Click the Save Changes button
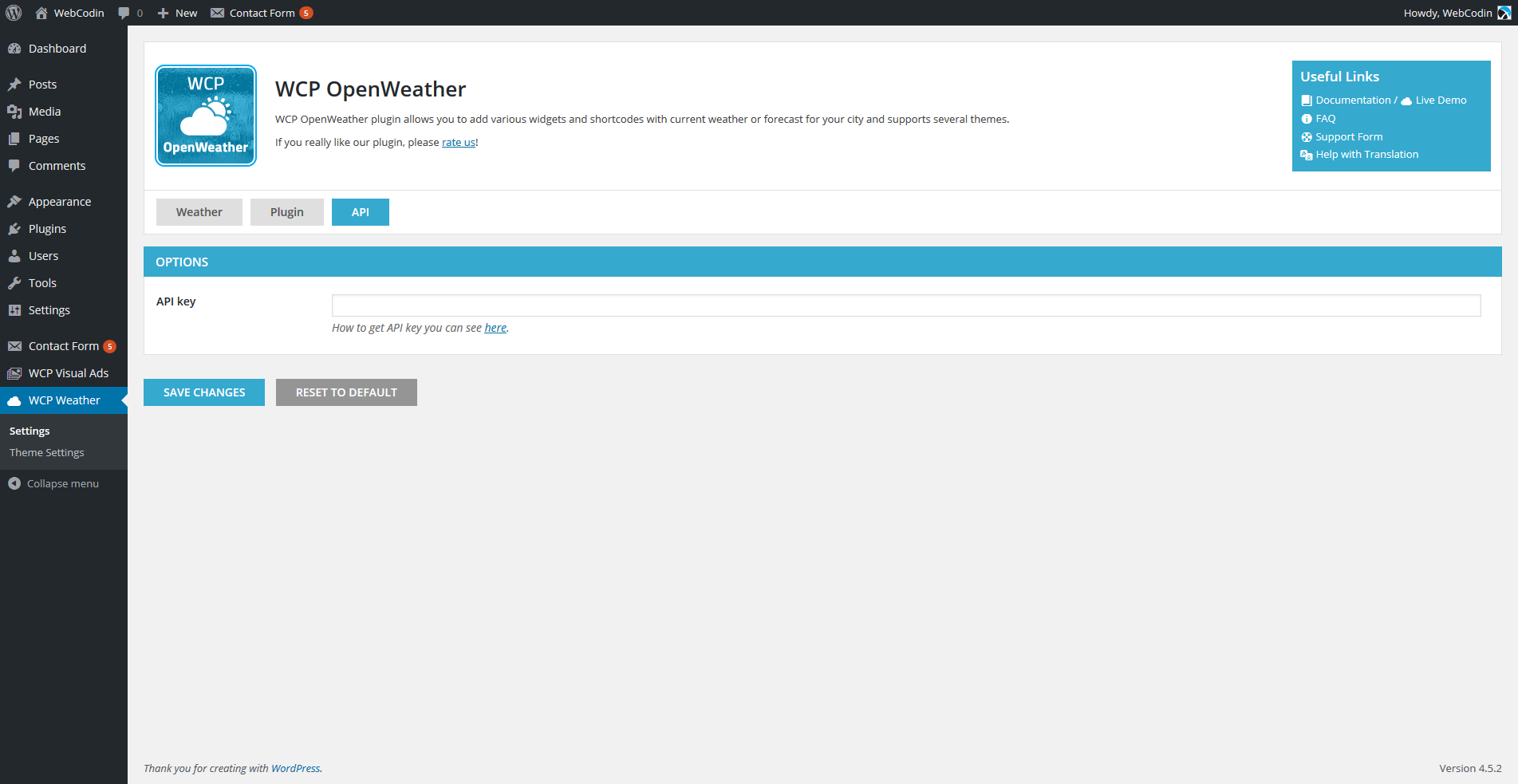This screenshot has width=1518, height=784. (x=204, y=392)
